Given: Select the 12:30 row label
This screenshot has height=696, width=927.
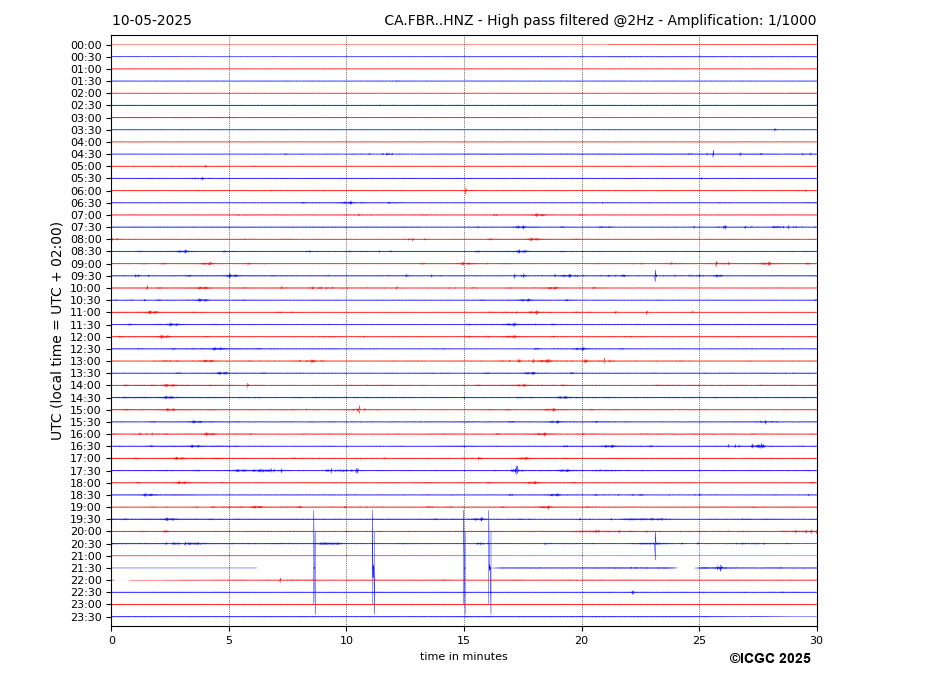Looking at the screenshot, I should [86, 349].
